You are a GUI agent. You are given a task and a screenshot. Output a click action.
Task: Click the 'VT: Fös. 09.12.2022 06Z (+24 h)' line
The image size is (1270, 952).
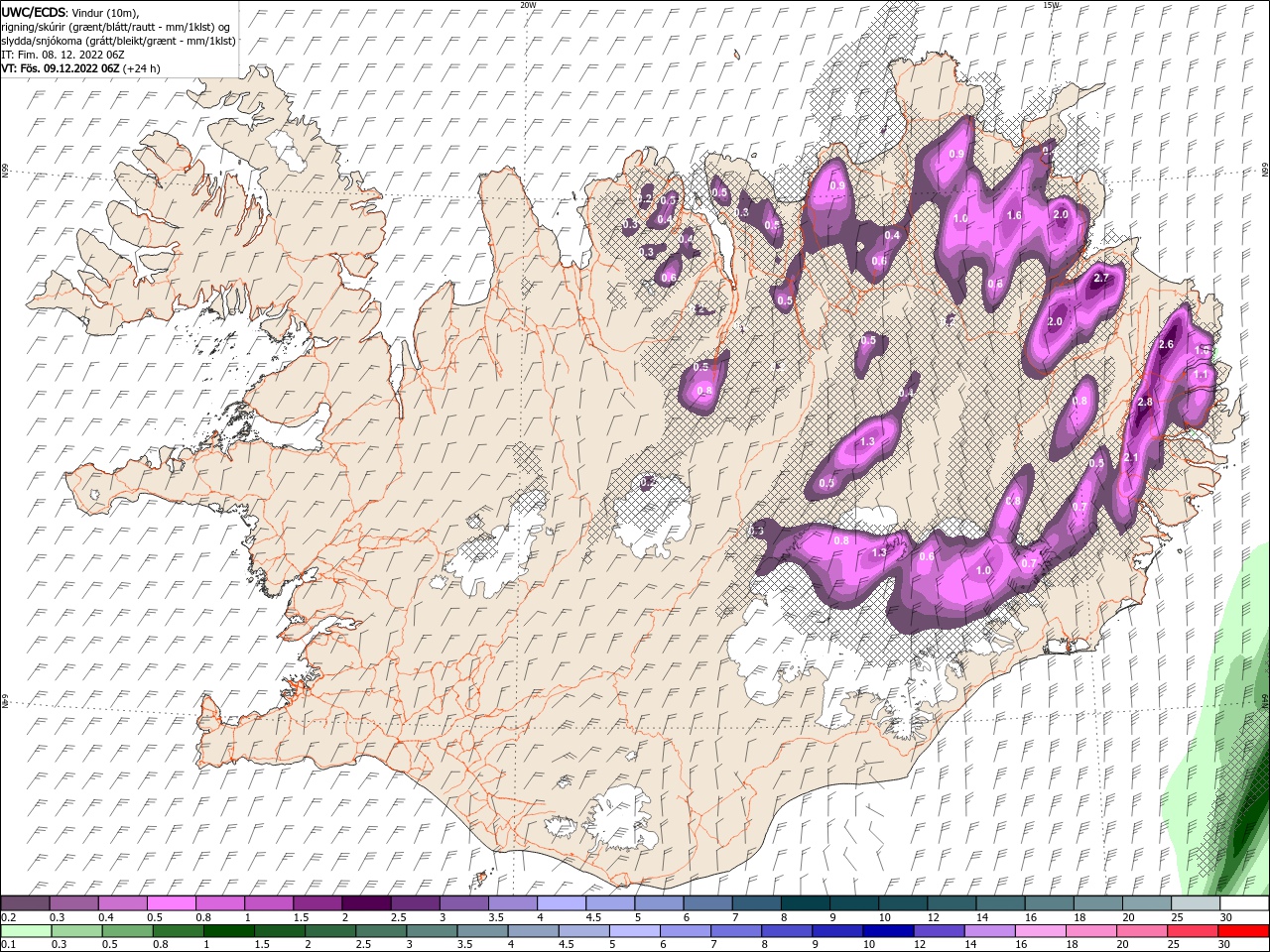(x=81, y=68)
